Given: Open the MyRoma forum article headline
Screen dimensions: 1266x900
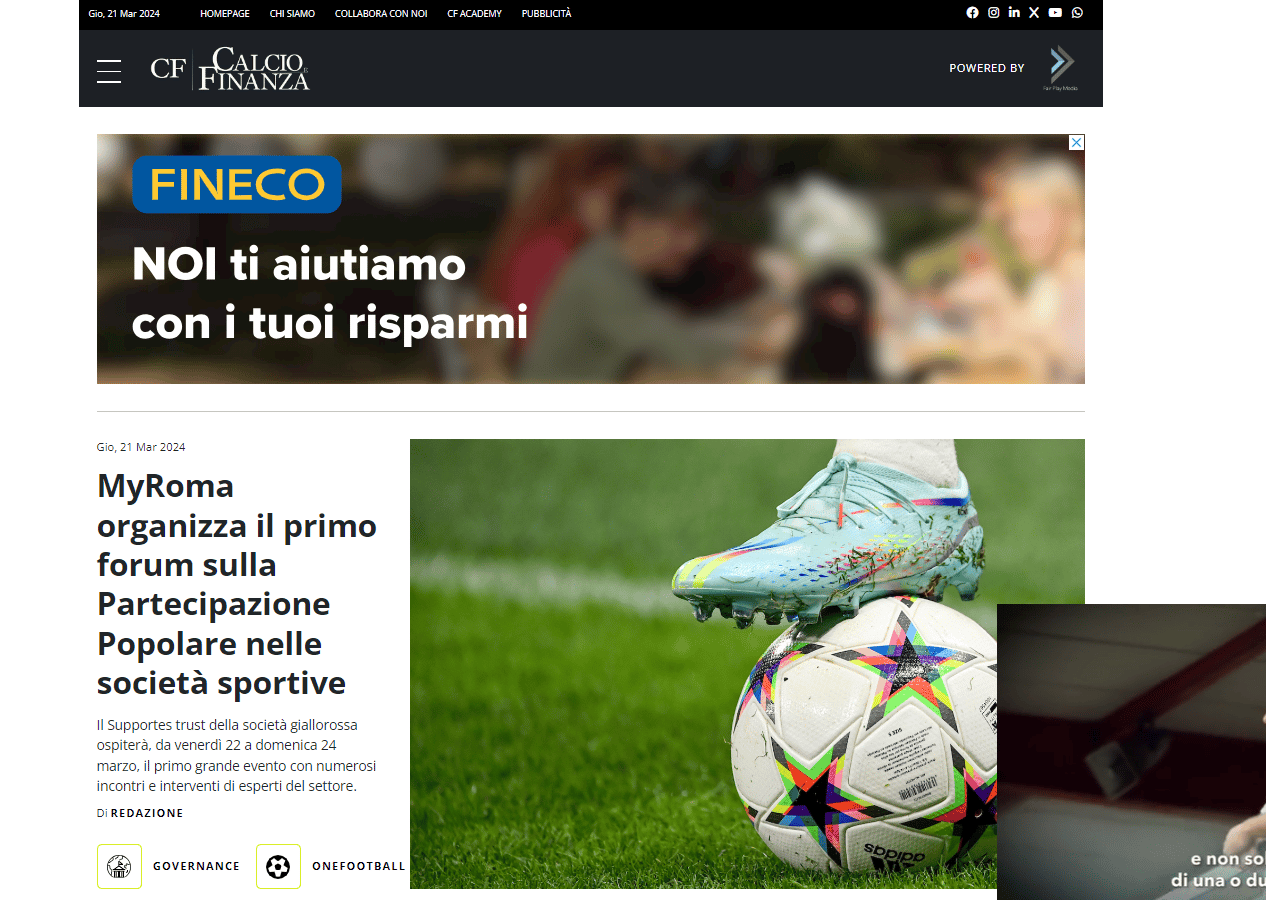Looking at the screenshot, I should click(237, 584).
